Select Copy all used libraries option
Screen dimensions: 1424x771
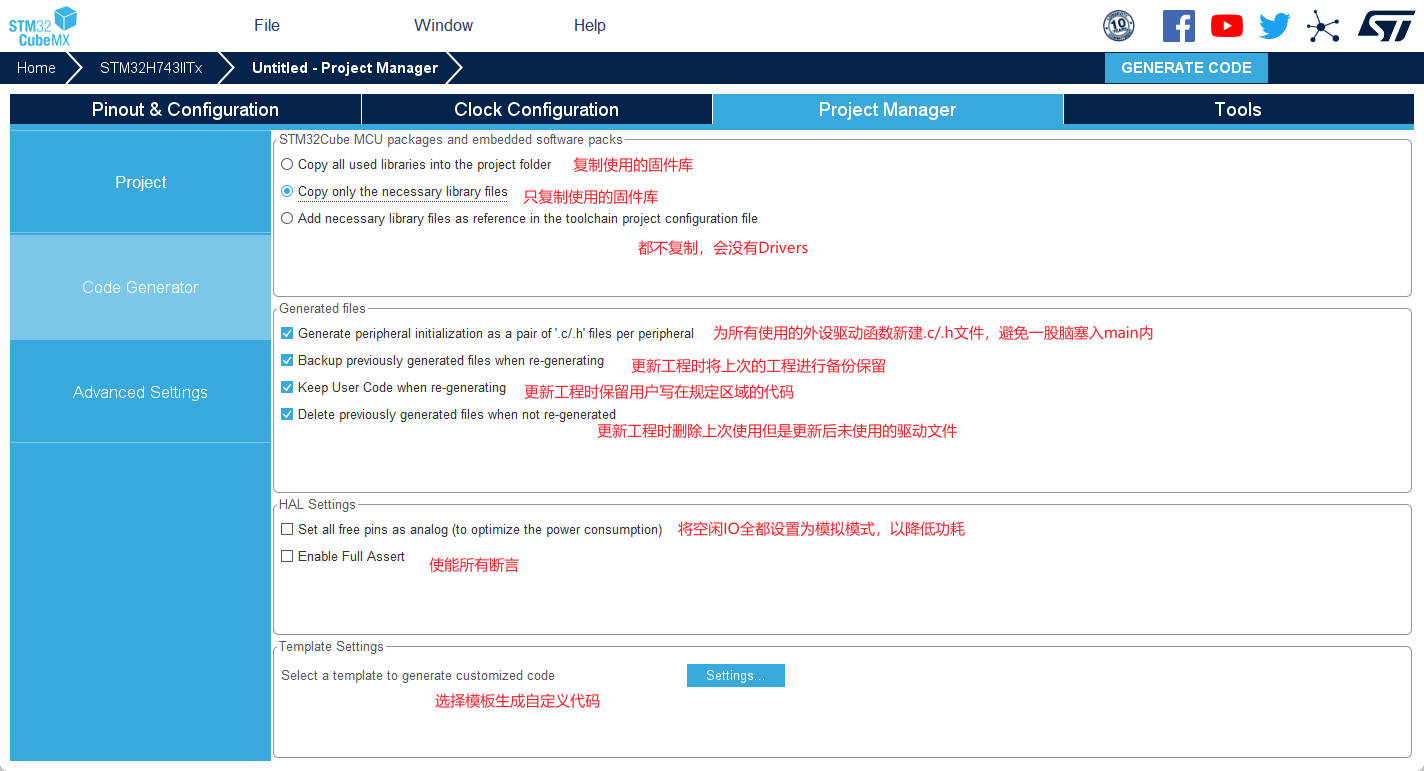[288, 164]
